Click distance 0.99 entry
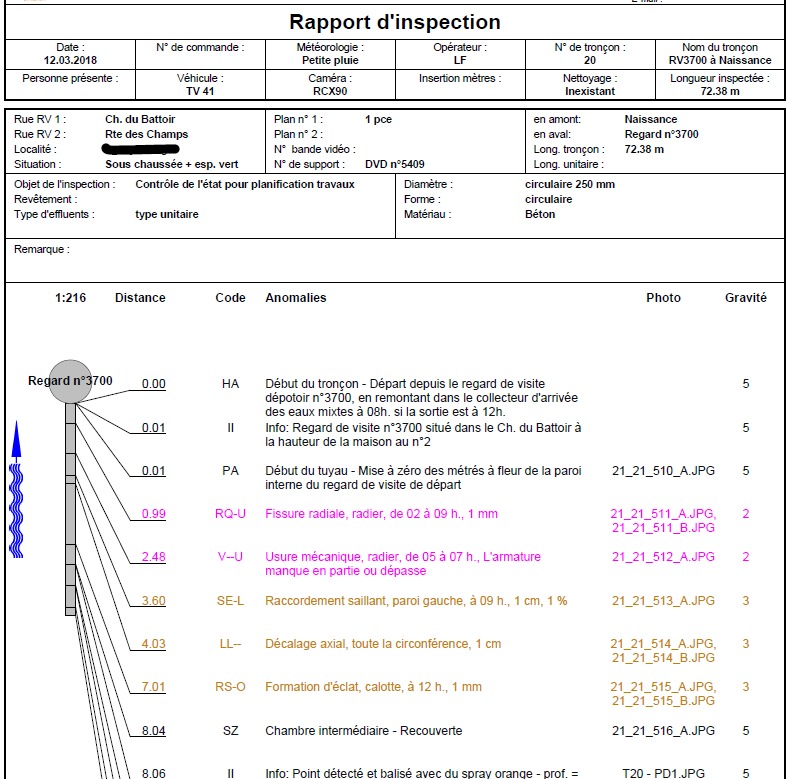 [154, 514]
